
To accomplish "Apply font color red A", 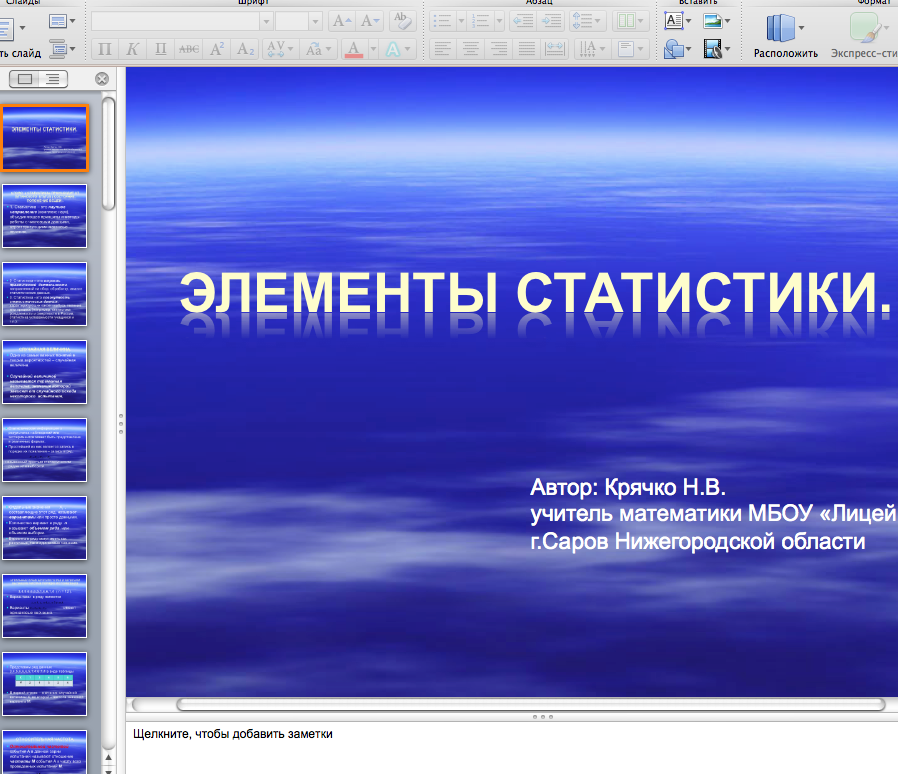I will (354, 49).
